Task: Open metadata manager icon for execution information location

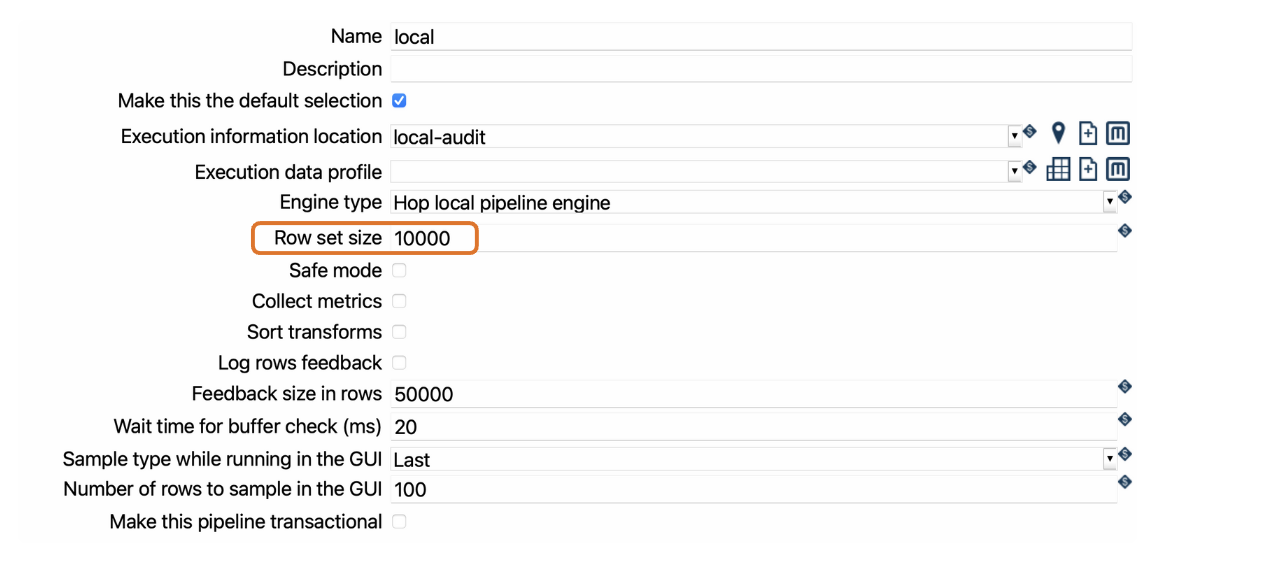Action: tap(1118, 134)
